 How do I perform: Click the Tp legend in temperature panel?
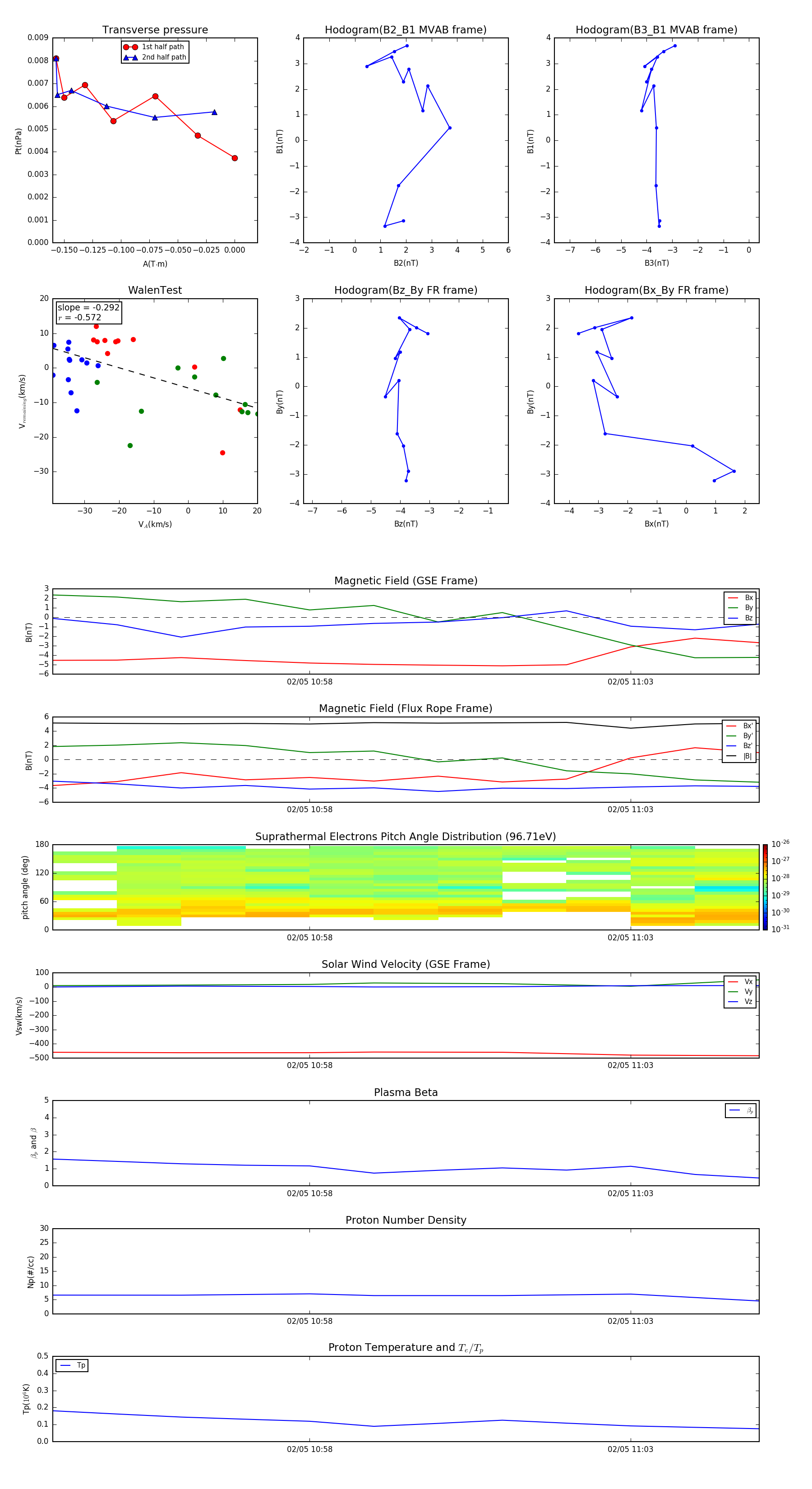pyautogui.click(x=72, y=1365)
